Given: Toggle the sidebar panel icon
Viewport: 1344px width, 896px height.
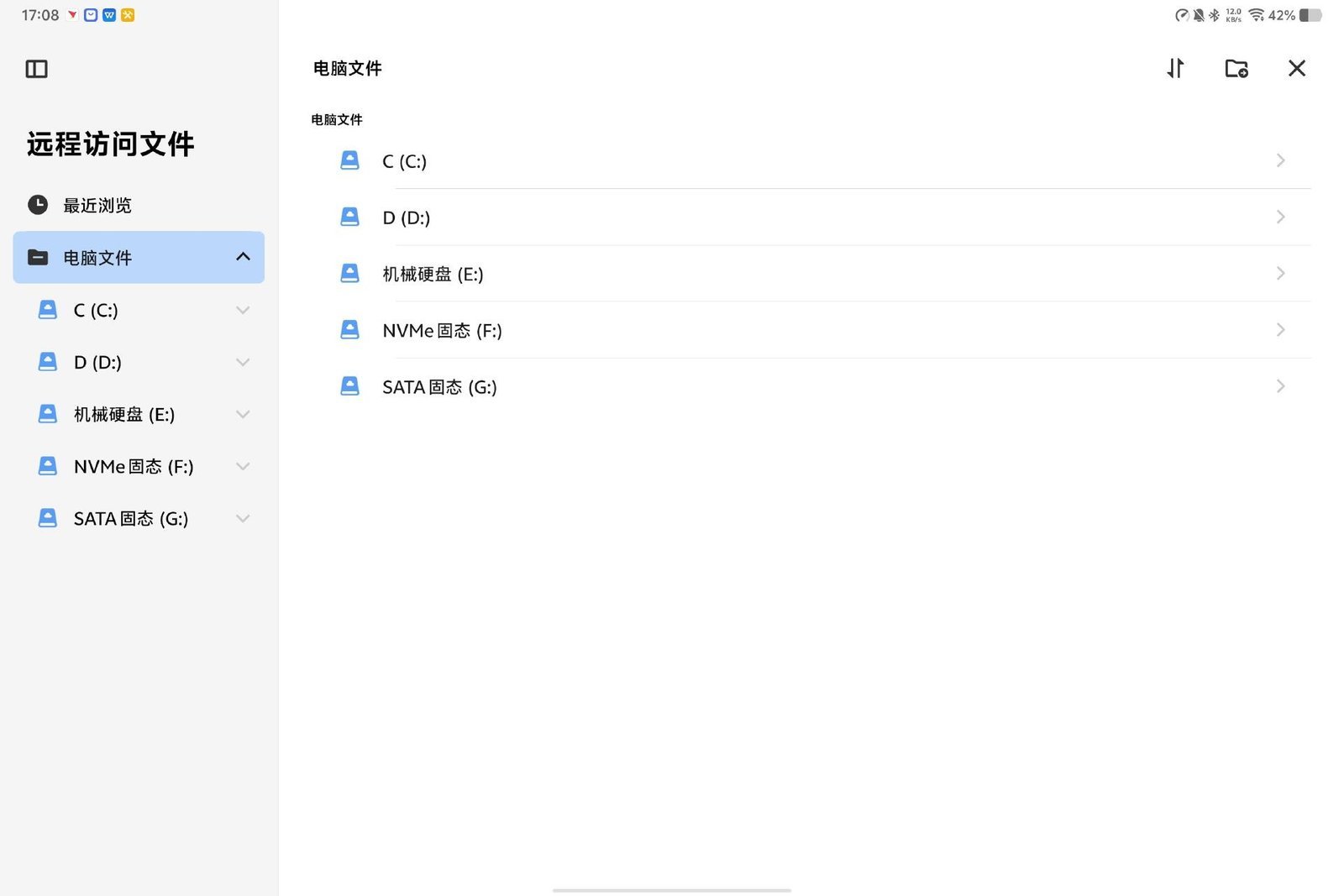Looking at the screenshot, I should click(x=37, y=69).
